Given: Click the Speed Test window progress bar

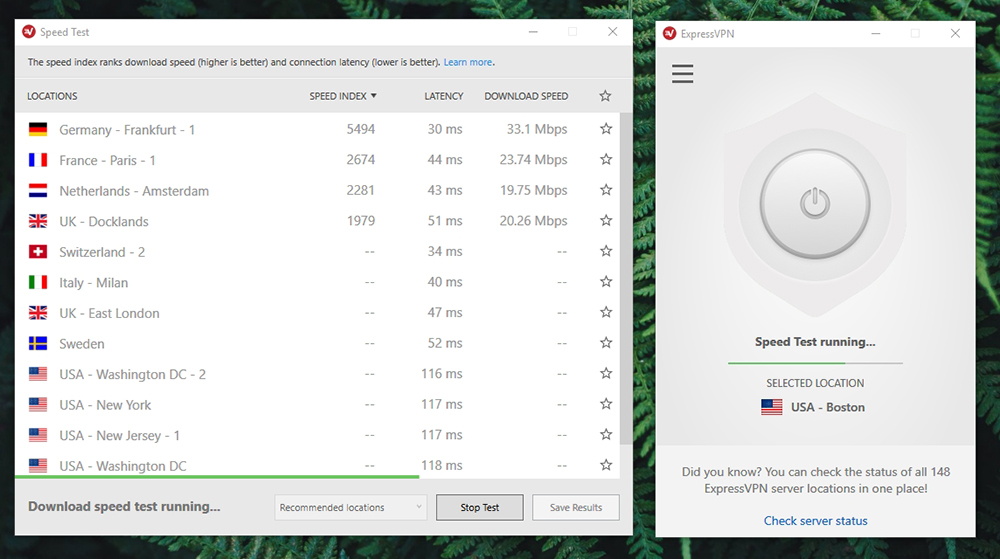Looking at the screenshot, I should click(x=318, y=476).
